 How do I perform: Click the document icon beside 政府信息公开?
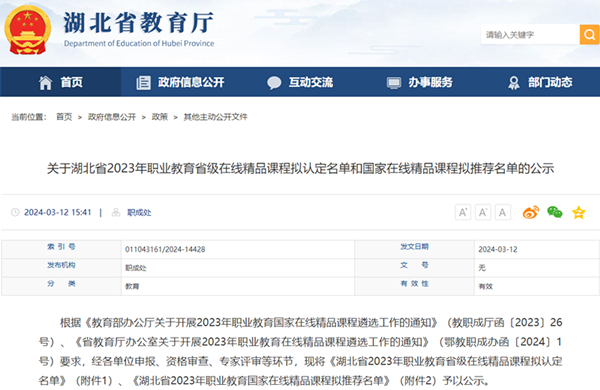[143, 82]
